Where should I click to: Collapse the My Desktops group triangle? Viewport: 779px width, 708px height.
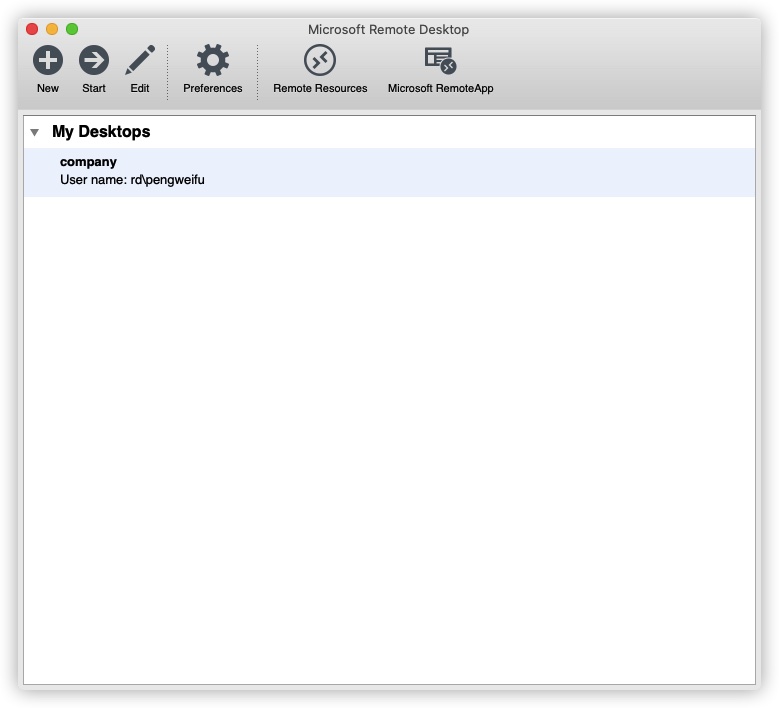(34, 132)
